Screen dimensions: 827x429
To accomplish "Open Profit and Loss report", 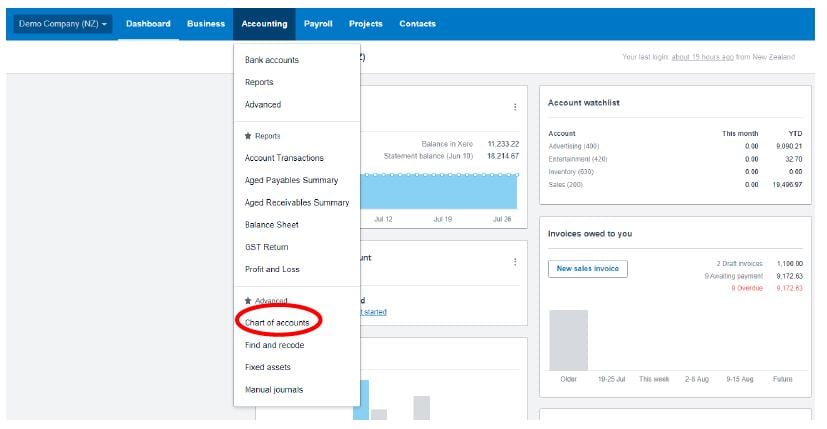I will tap(272, 269).
